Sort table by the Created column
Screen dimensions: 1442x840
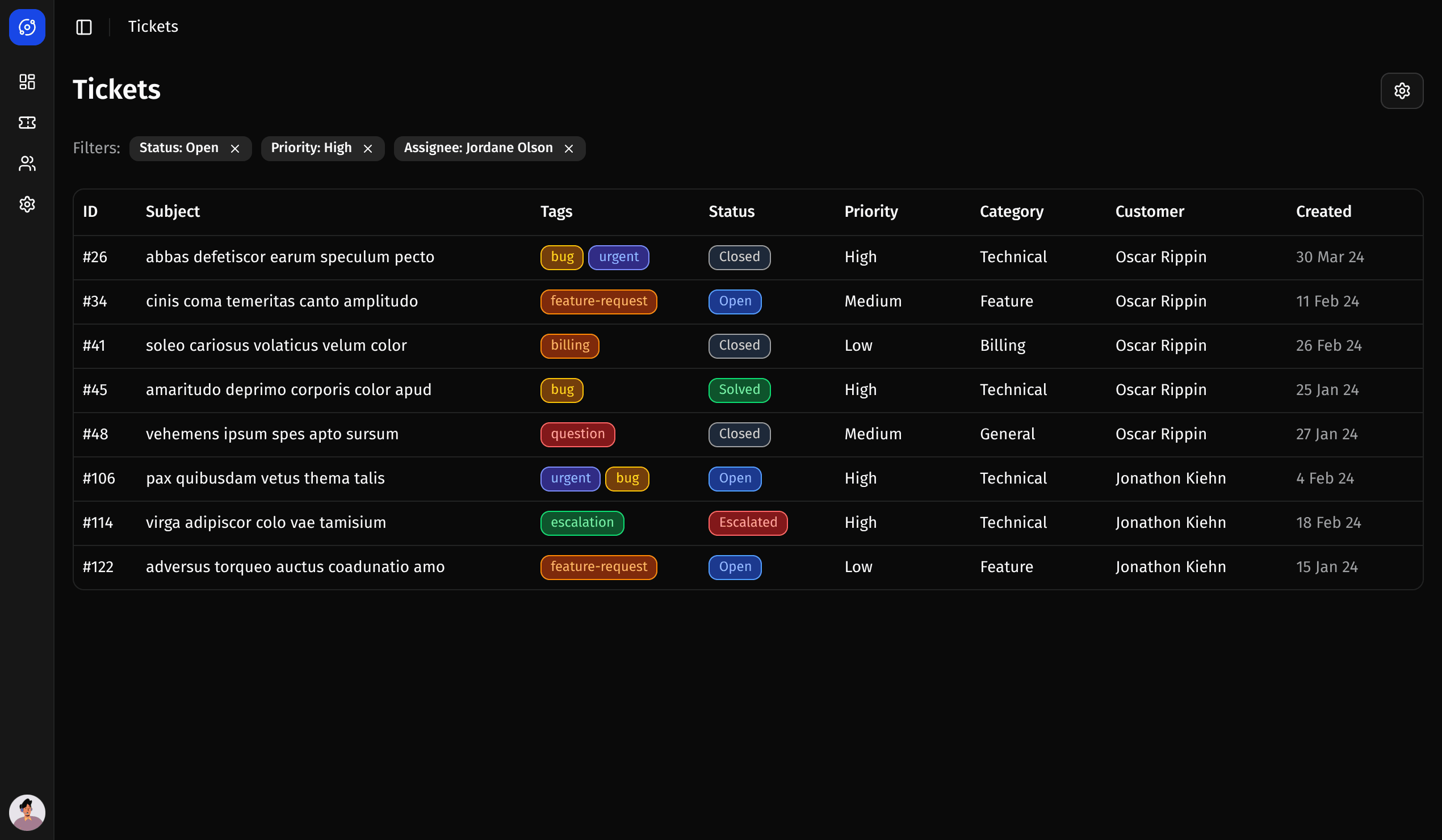pos(1323,211)
